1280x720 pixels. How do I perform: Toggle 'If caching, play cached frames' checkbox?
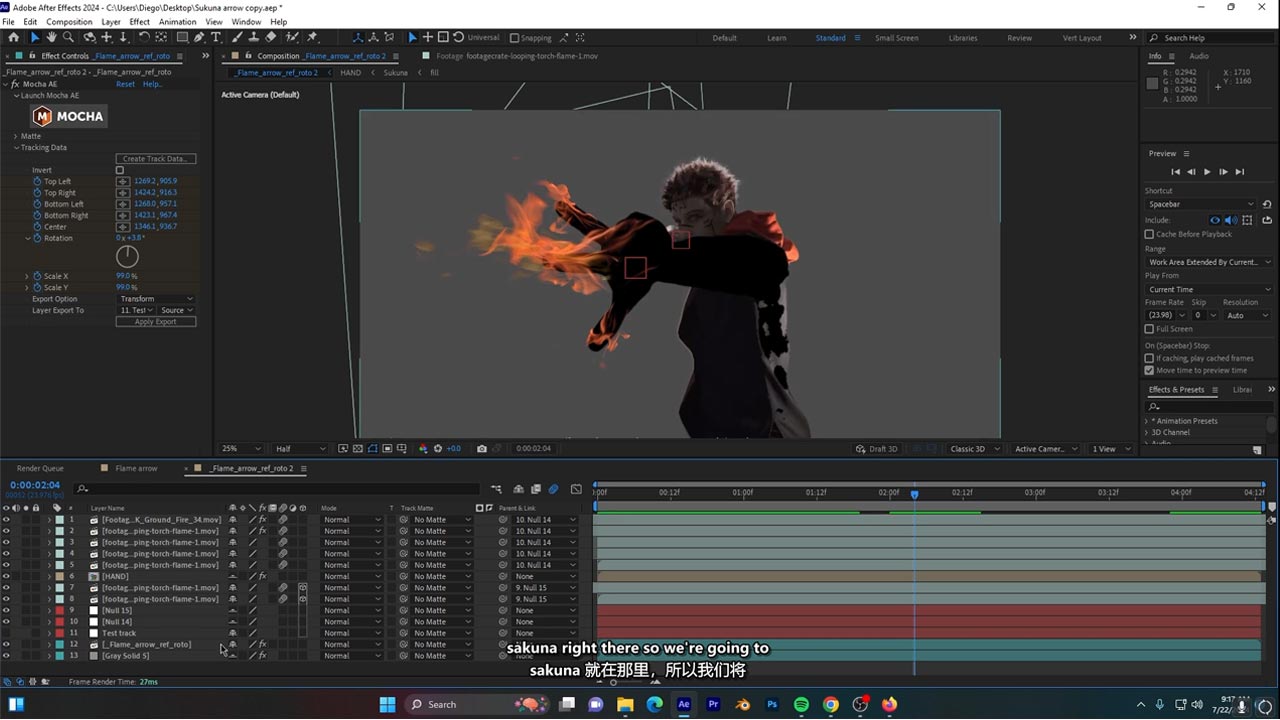click(x=1149, y=358)
